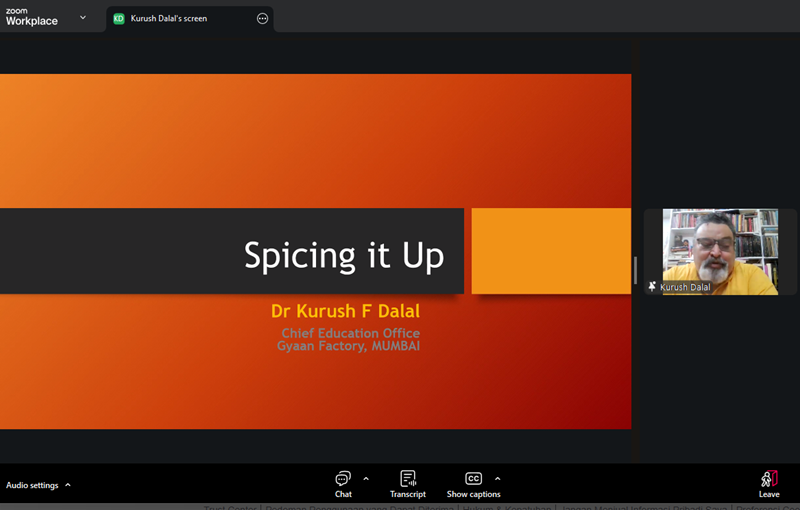800x510 pixels.
Task: Select Kurush Dalal's screen tab
Action: point(190,19)
